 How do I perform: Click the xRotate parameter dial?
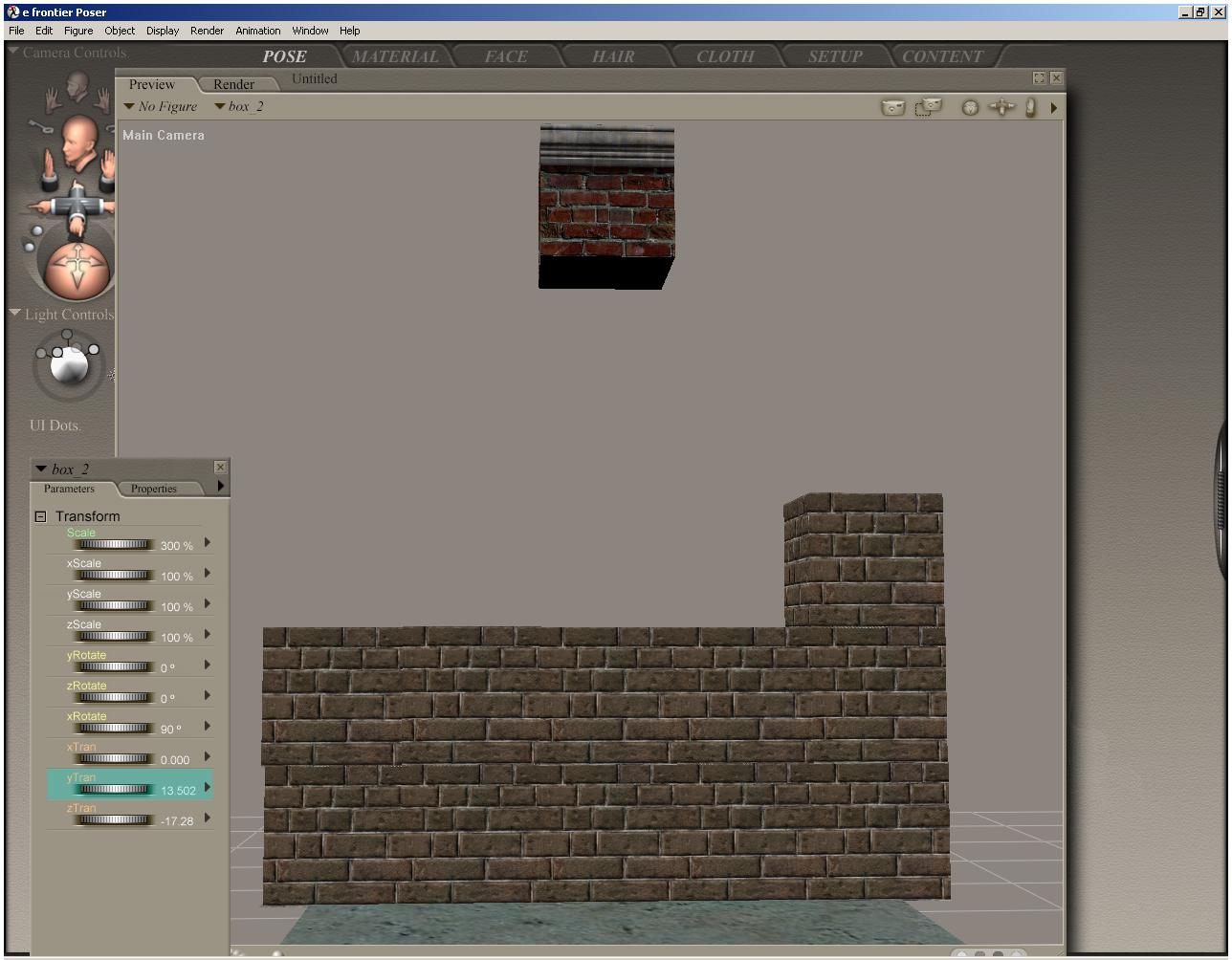(x=114, y=729)
